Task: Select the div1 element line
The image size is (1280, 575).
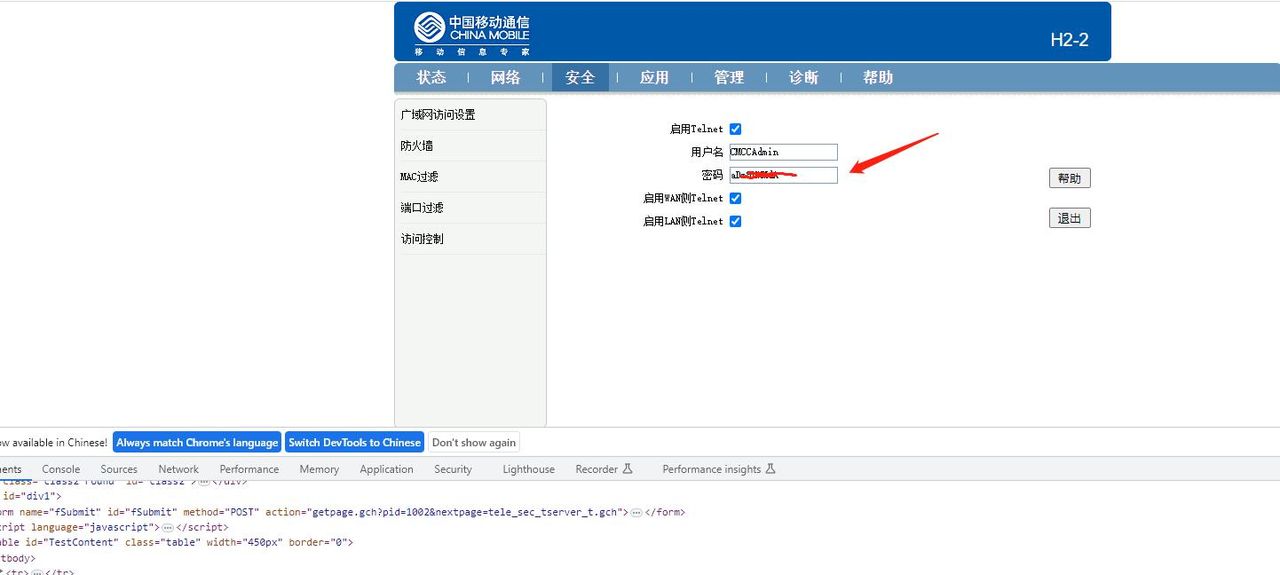Action: pos(30,496)
